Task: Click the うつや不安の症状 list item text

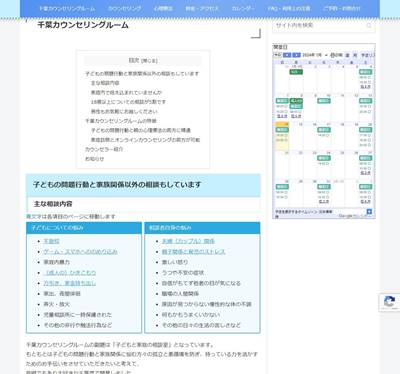Action: (183, 273)
